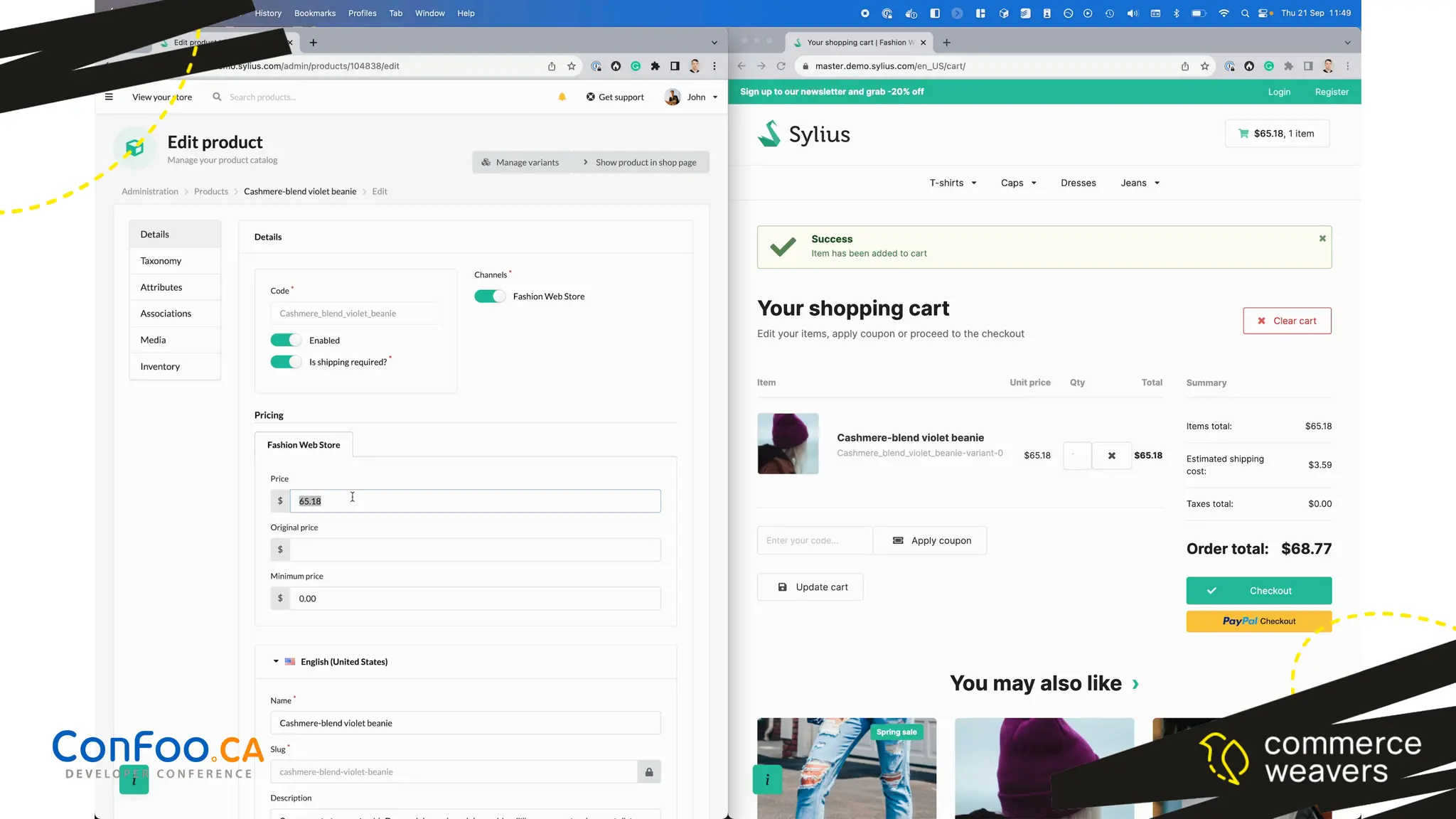Click the Clear cart button
This screenshot has height=819, width=1456.
(x=1287, y=321)
